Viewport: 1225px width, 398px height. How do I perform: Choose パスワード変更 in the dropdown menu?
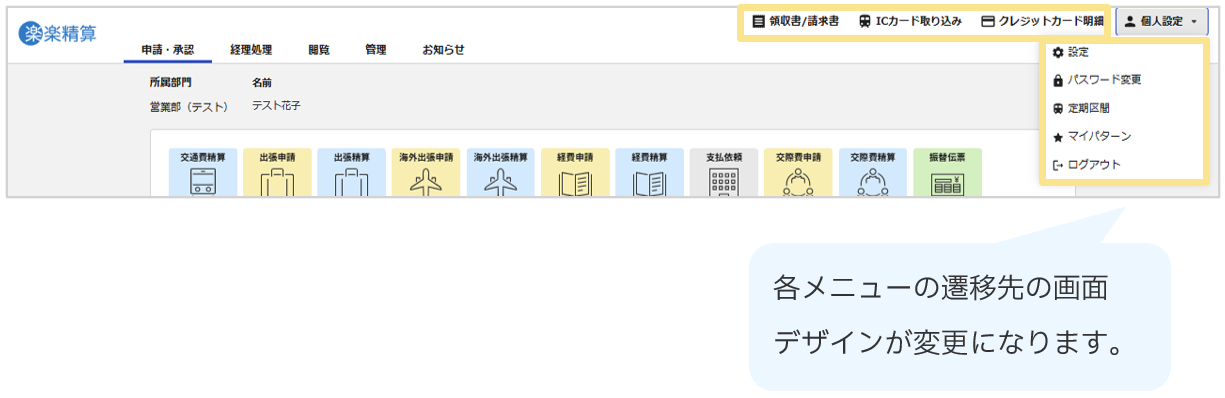(x=1096, y=80)
